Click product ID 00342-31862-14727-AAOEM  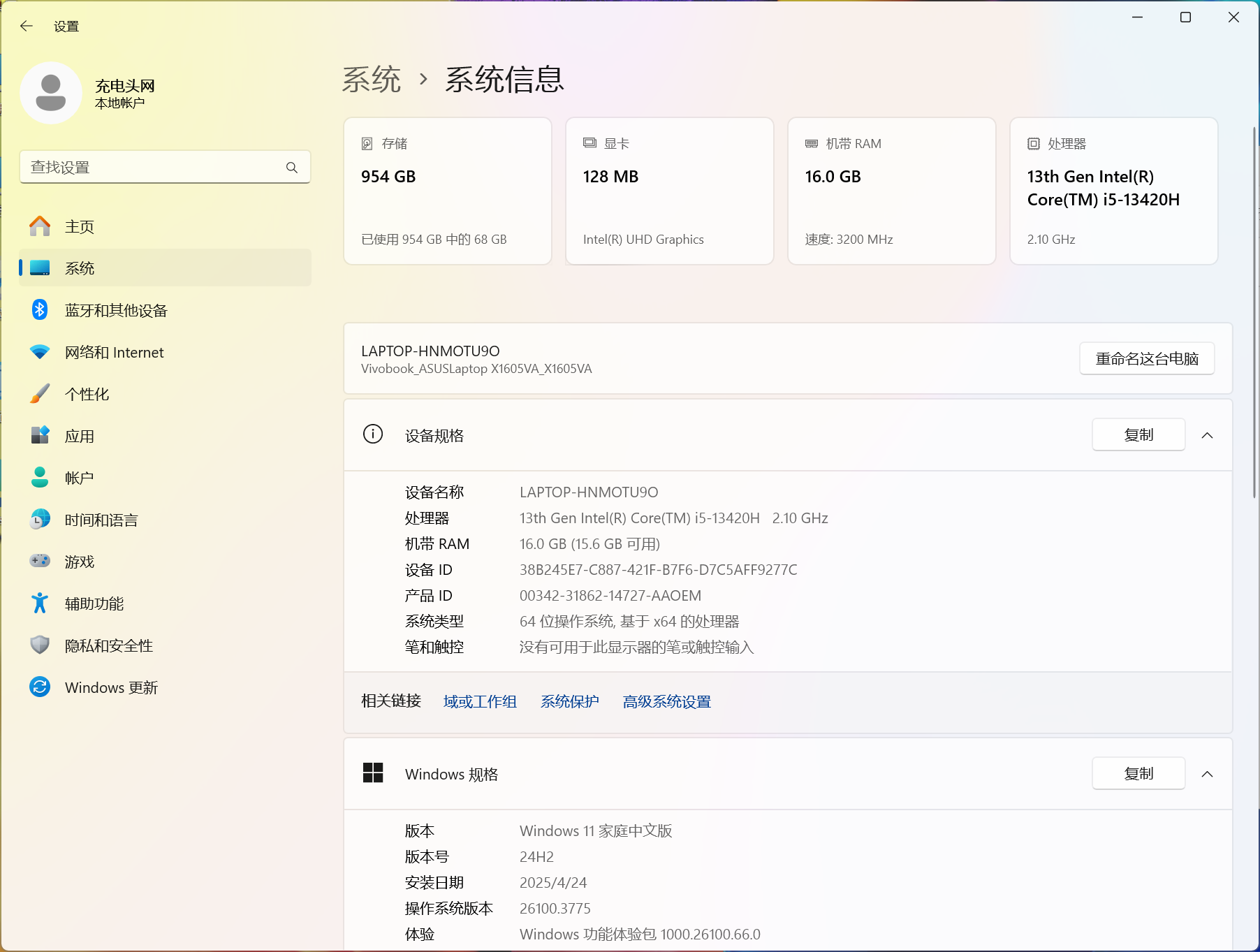click(610, 596)
